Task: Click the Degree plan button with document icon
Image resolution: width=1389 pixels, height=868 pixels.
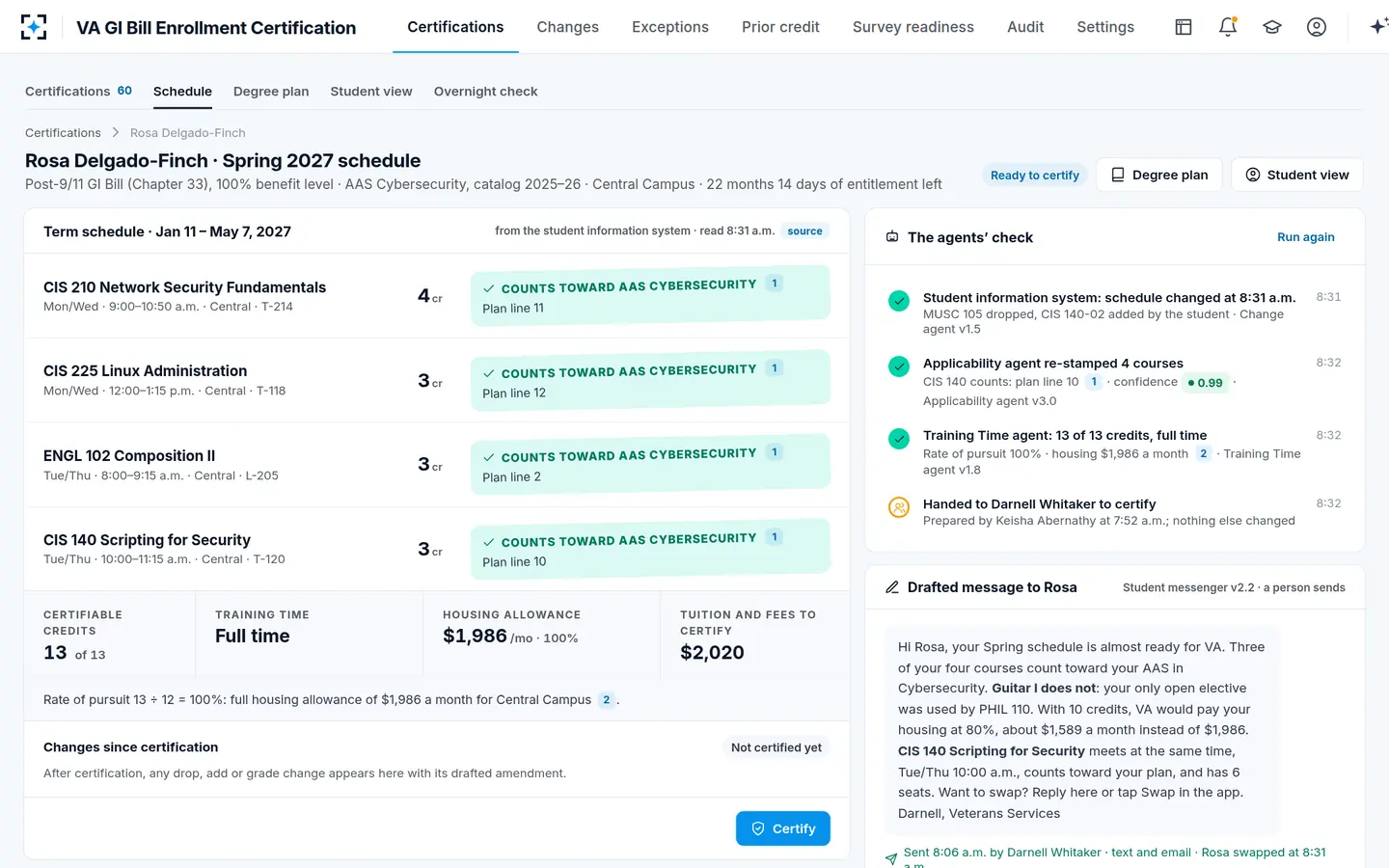Action: (x=1159, y=175)
